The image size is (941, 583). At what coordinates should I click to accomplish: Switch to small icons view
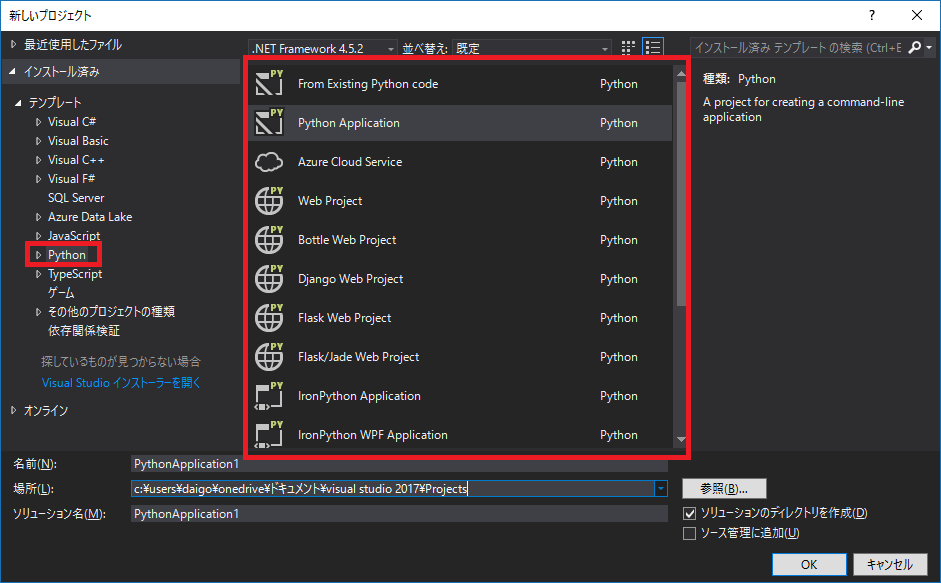(628, 47)
